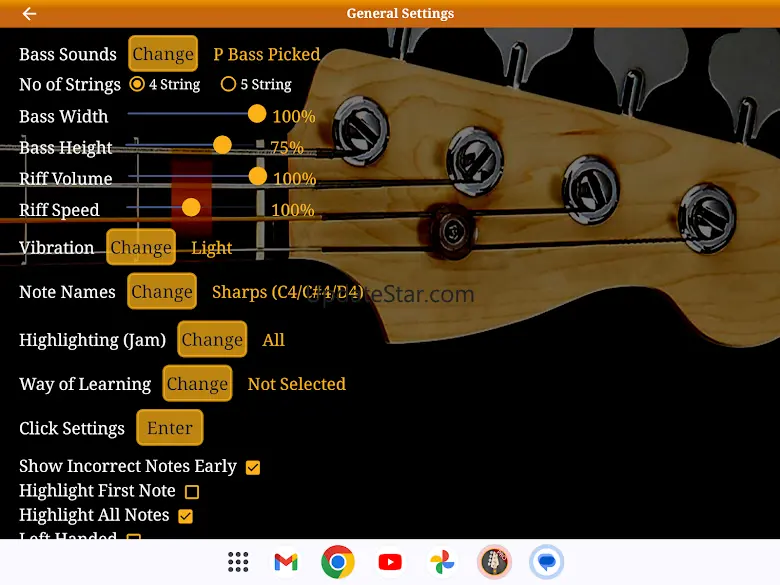Click the Bass Width 100% value
The width and height of the screenshot is (780, 585).
pos(294,116)
